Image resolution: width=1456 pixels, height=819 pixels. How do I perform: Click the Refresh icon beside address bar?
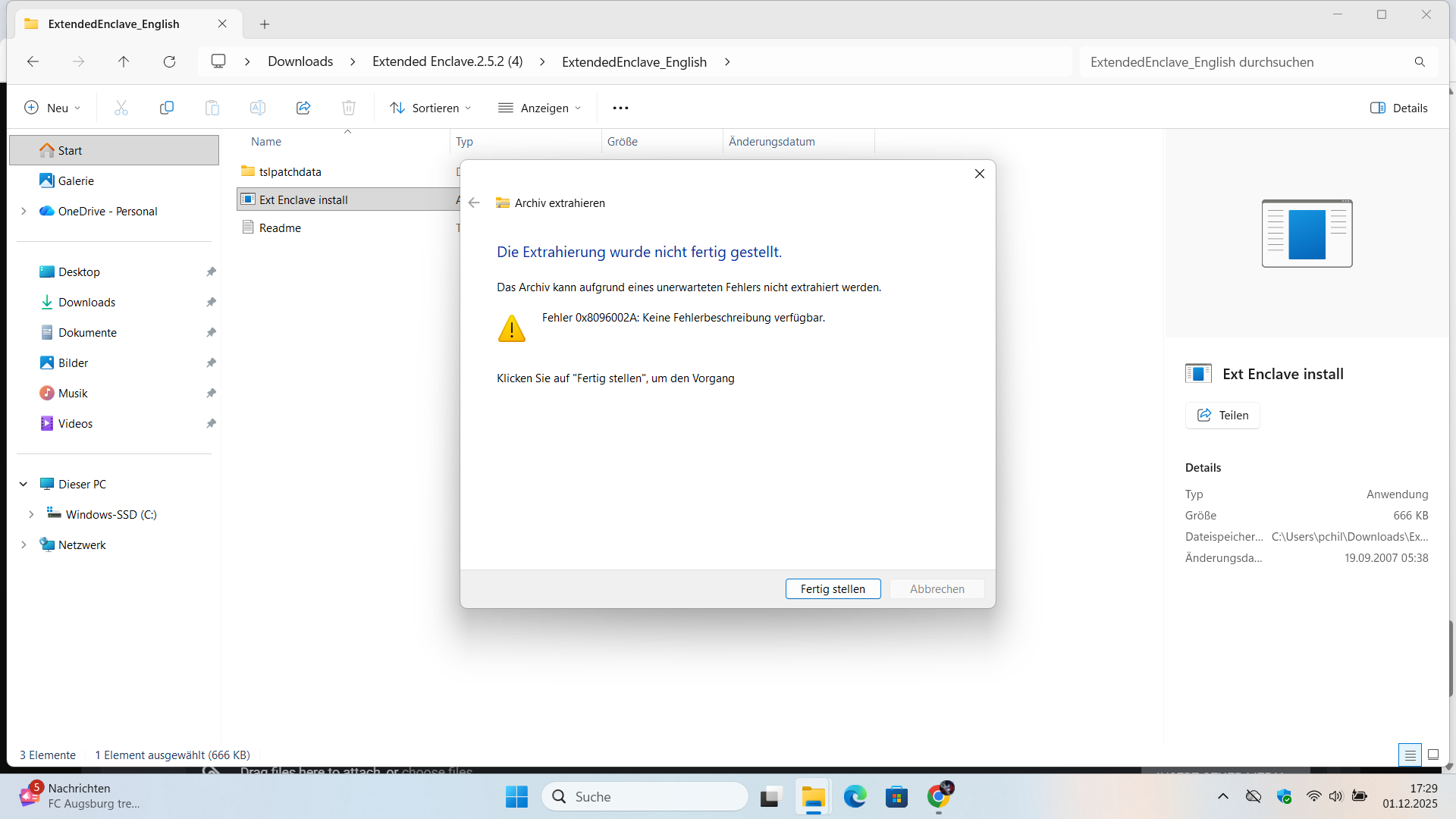point(169,61)
